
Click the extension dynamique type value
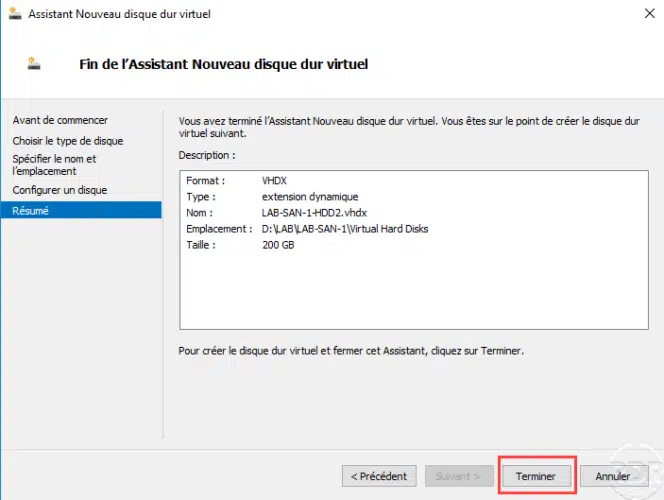[310, 197]
